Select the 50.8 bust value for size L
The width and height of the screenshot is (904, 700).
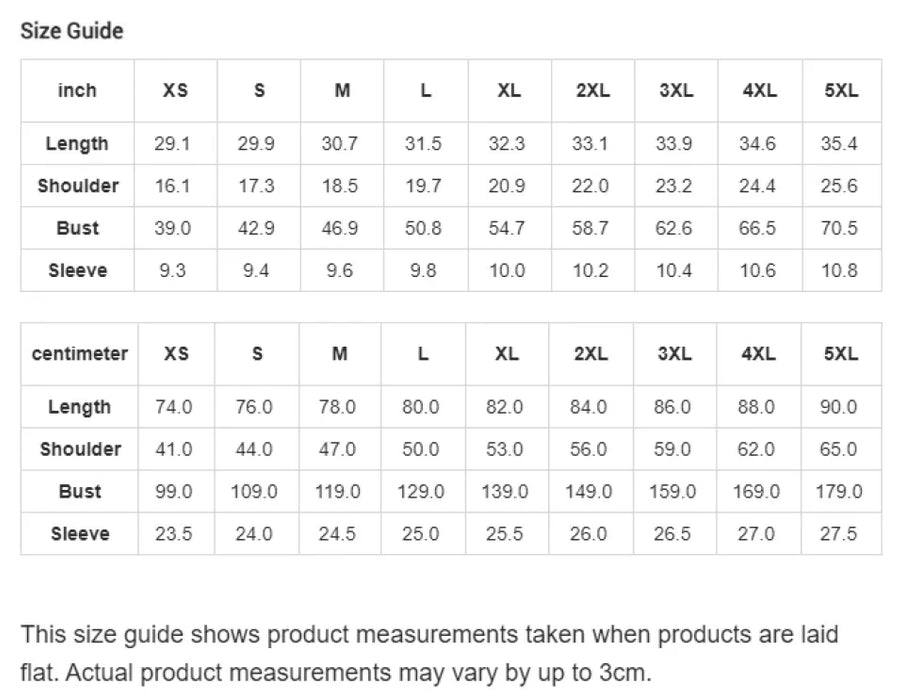[x=423, y=228]
